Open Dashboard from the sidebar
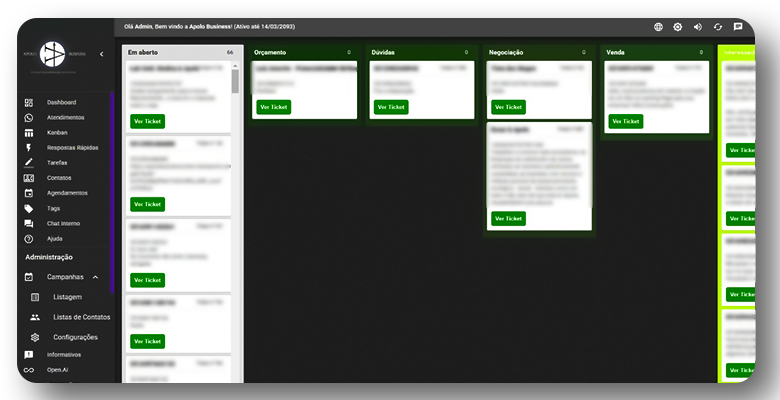Screen dimensions: 780x400 click(x=60, y=102)
